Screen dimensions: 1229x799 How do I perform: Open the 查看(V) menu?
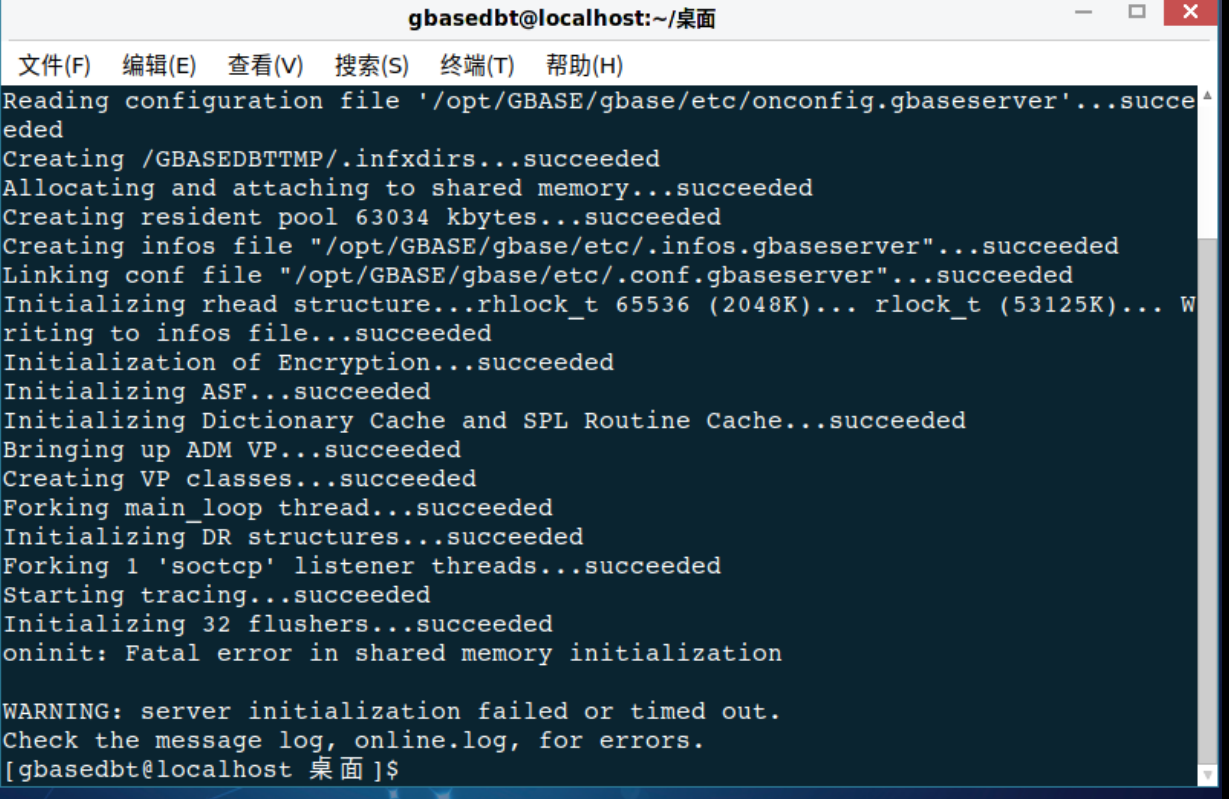(265, 66)
